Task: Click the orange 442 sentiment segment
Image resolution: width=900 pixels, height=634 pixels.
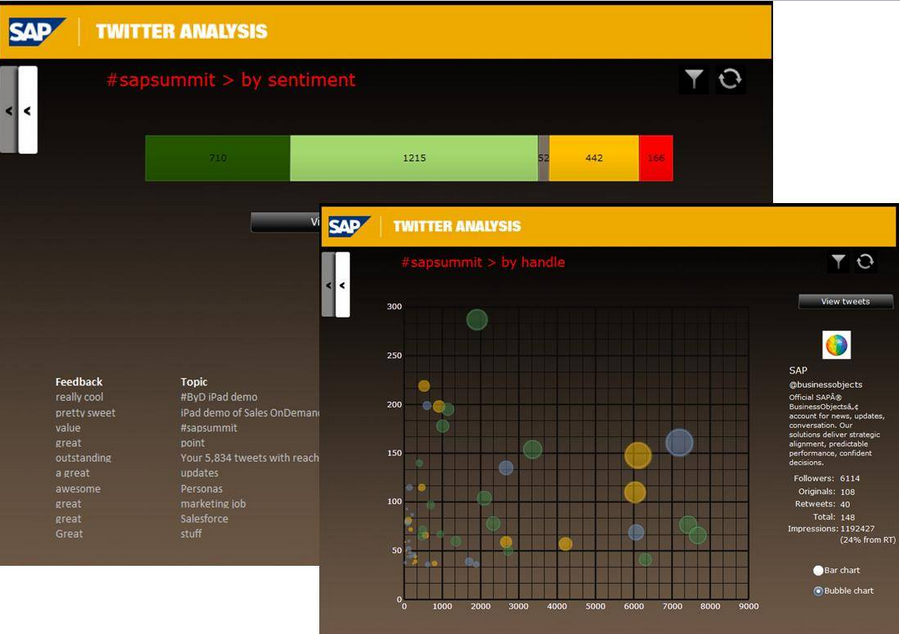Action: (x=594, y=158)
